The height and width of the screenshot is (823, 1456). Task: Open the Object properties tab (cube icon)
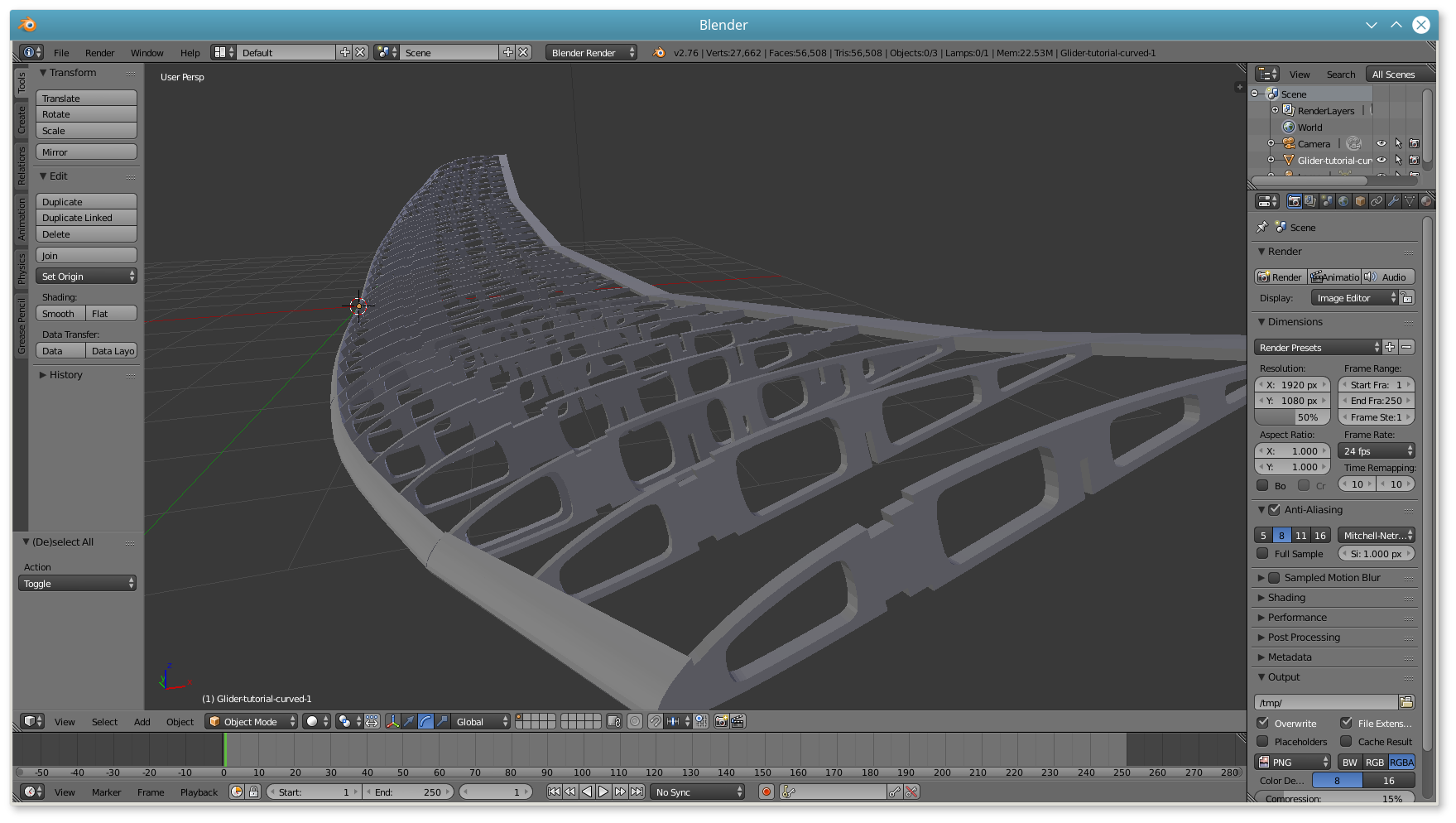point(1360,201)
